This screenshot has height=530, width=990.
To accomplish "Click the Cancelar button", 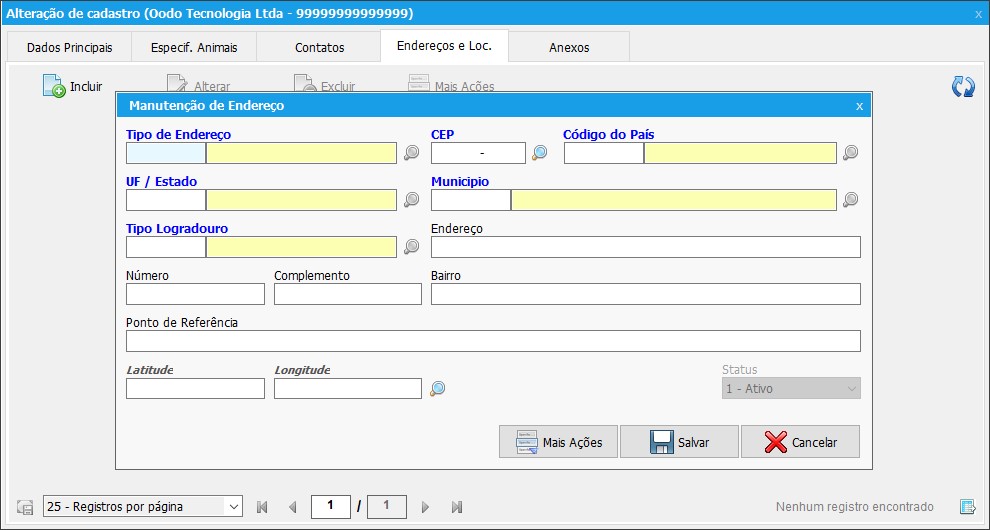I will [801, 442].
